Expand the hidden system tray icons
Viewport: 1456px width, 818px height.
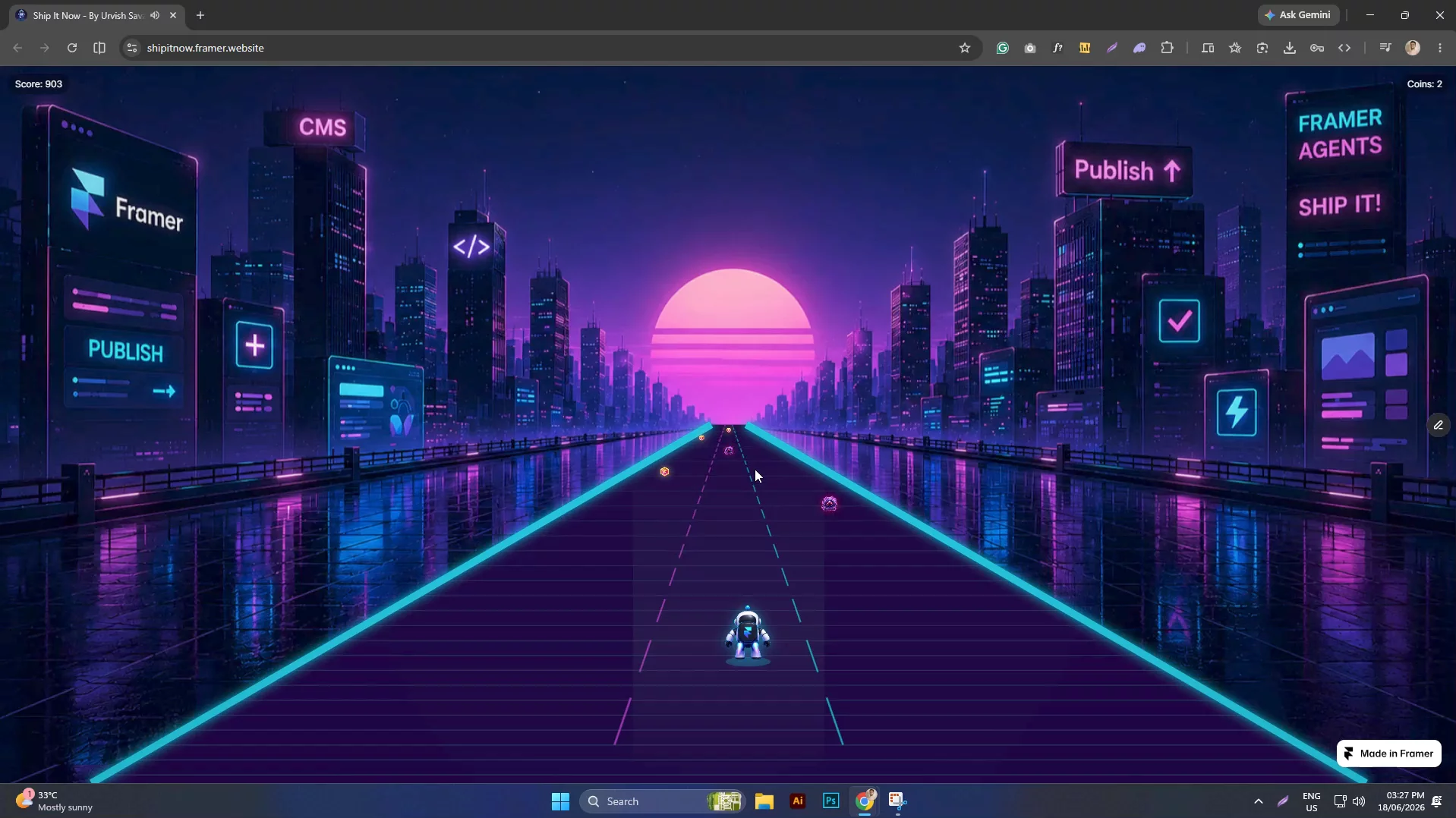[1258, 801]
